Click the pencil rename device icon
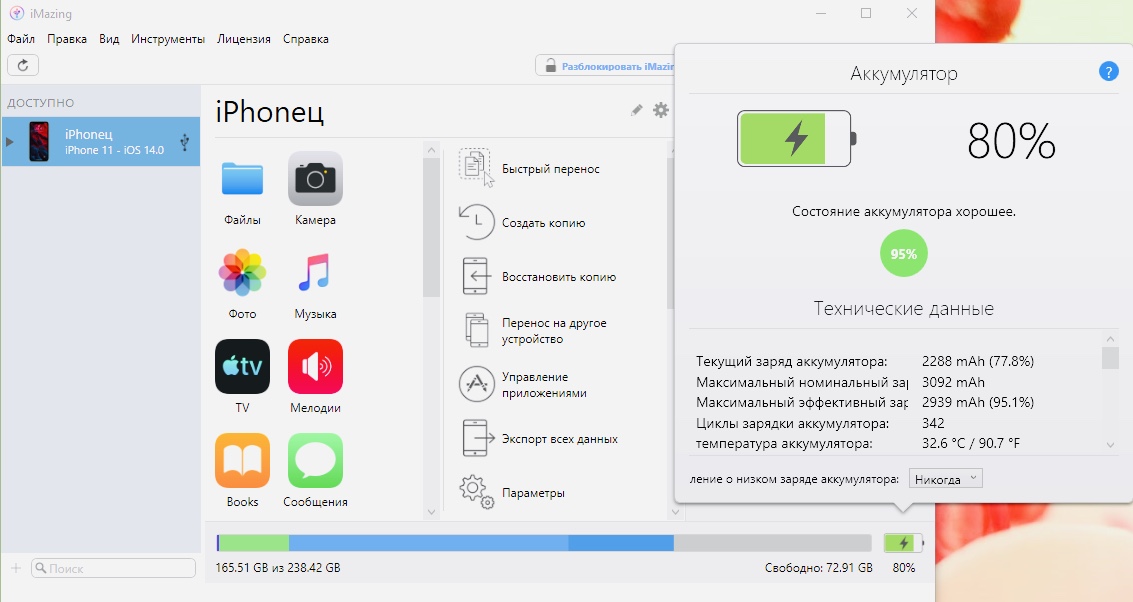Screen dimensions: 1133x602 [x=636, y=110]
